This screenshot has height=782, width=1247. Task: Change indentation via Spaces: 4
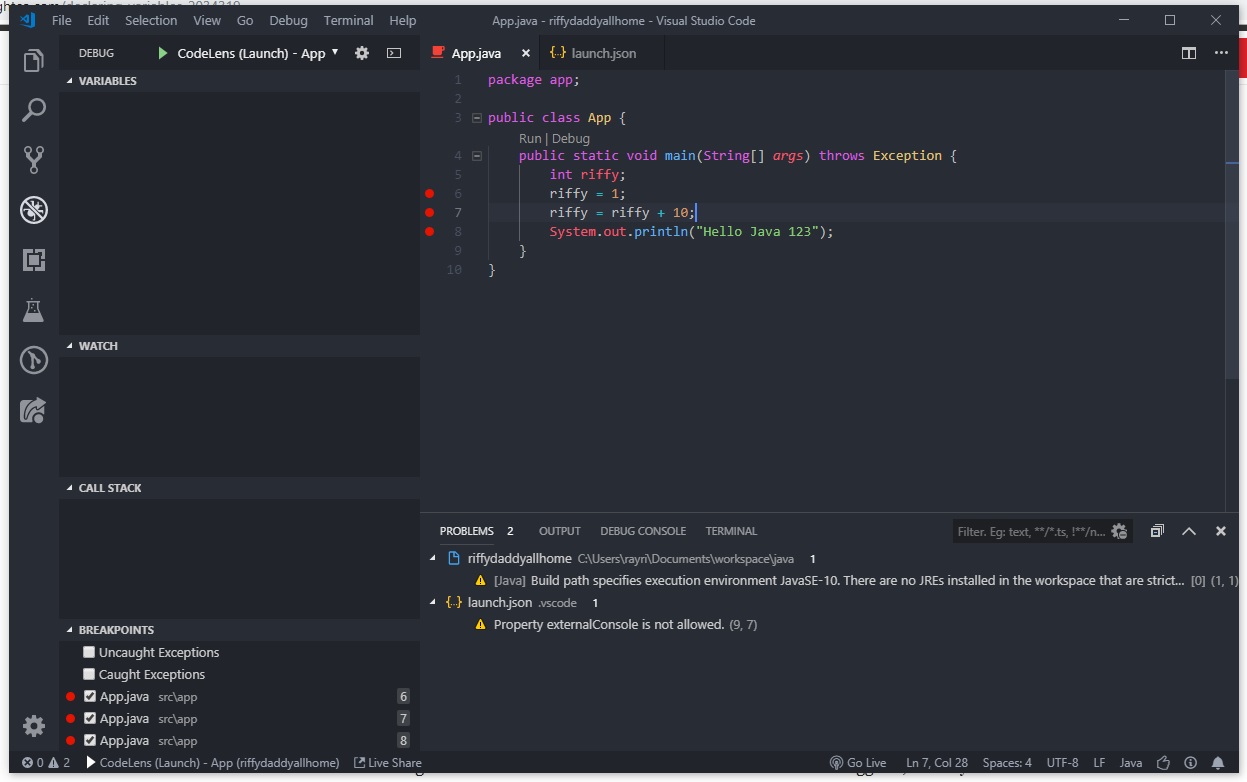tap(1007, 762)
